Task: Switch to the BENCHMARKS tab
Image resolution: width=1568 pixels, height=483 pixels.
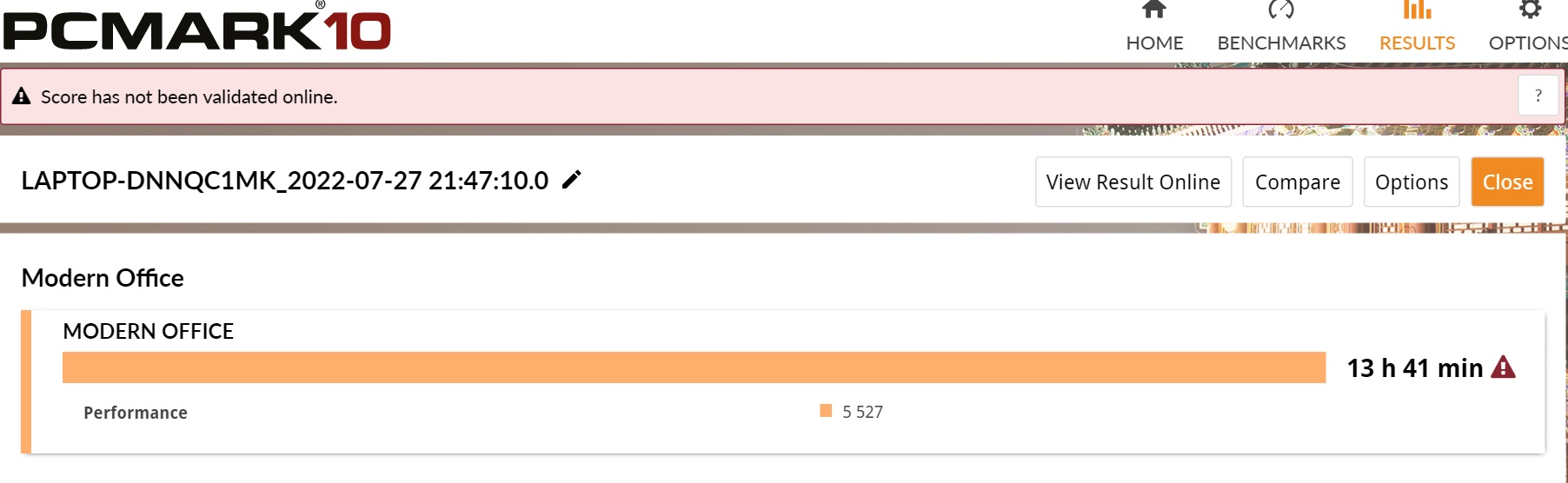Action: click(x=1281, y=43)
